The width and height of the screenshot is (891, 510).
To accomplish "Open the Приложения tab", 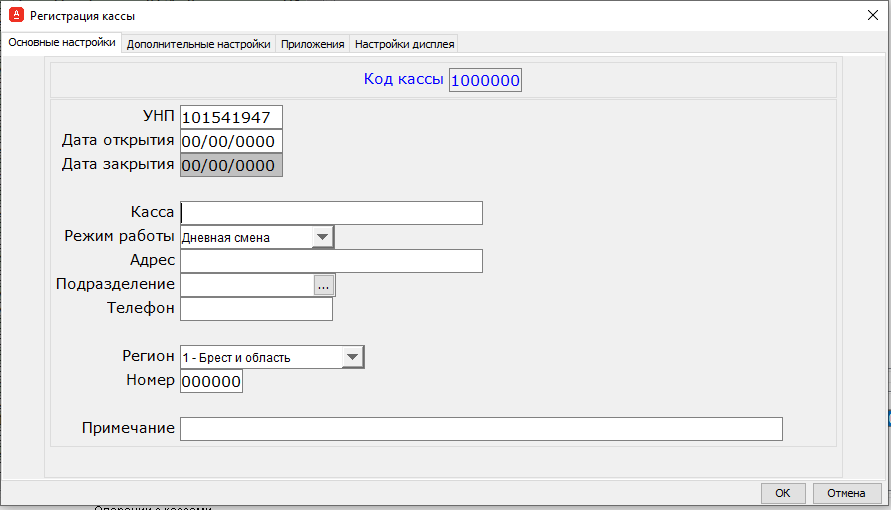I will (x=313, y=44).
